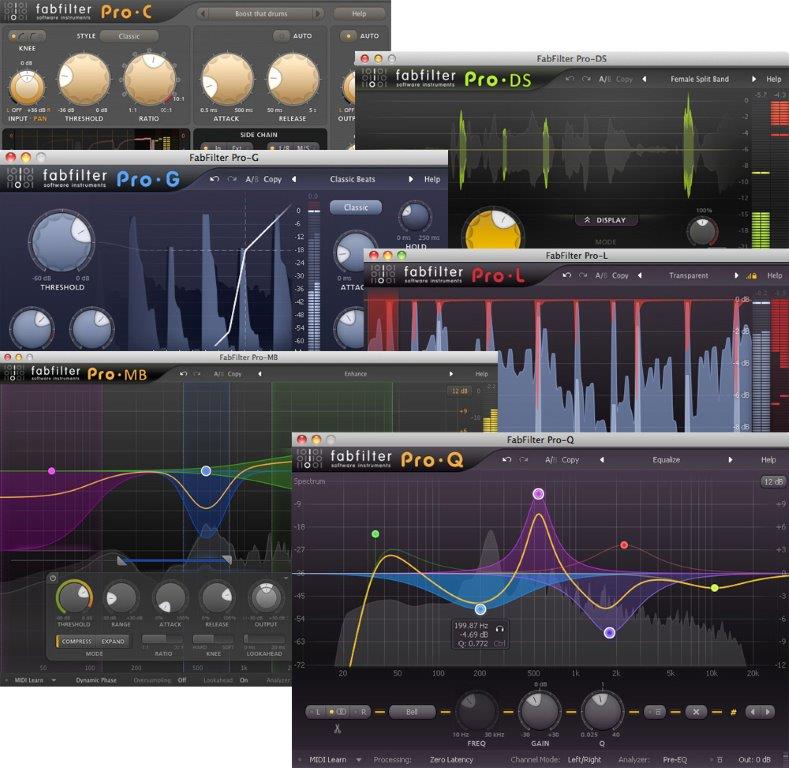Click the headphones icon in band tooltip
Viewport: 789px width, 768px height.
[x=499, y=627]
